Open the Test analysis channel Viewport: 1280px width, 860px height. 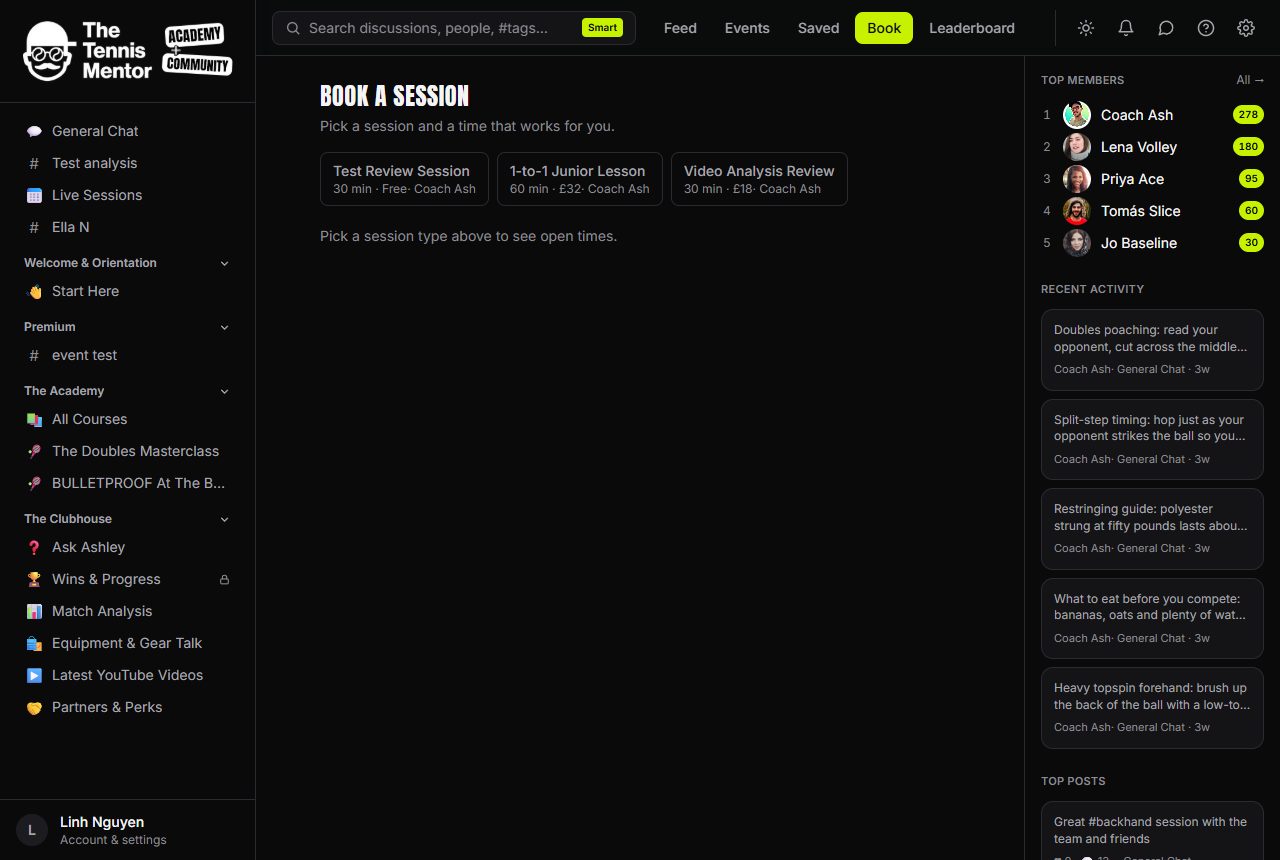(x=127, y=163)
